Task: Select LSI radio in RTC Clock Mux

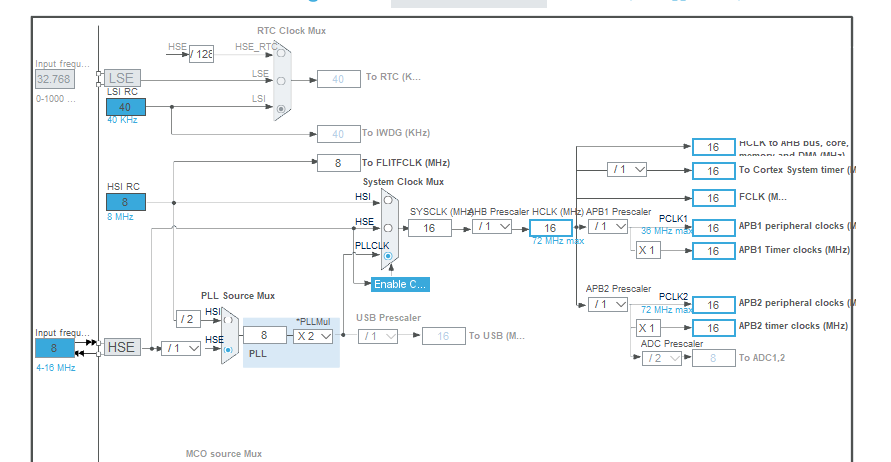Action: point(281,108)
